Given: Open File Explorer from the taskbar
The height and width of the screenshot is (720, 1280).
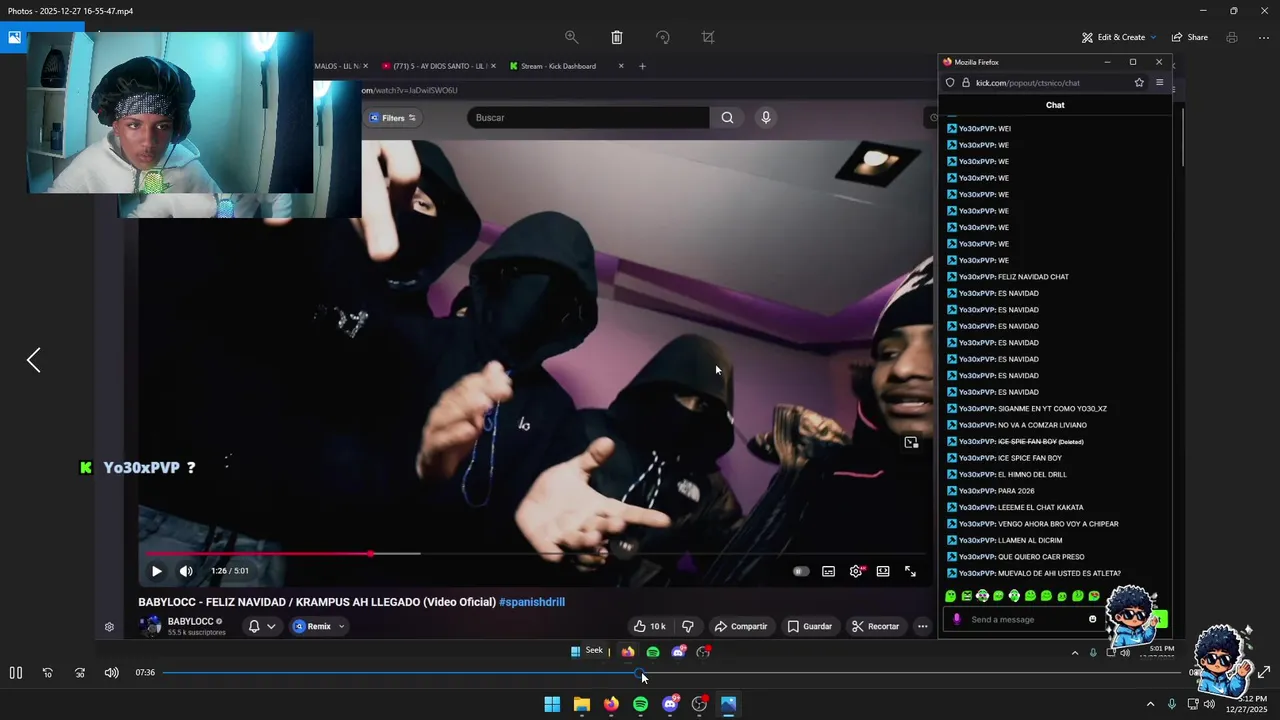Looking at the screenshot, I should pyautogui.click(x=581, y=704).
